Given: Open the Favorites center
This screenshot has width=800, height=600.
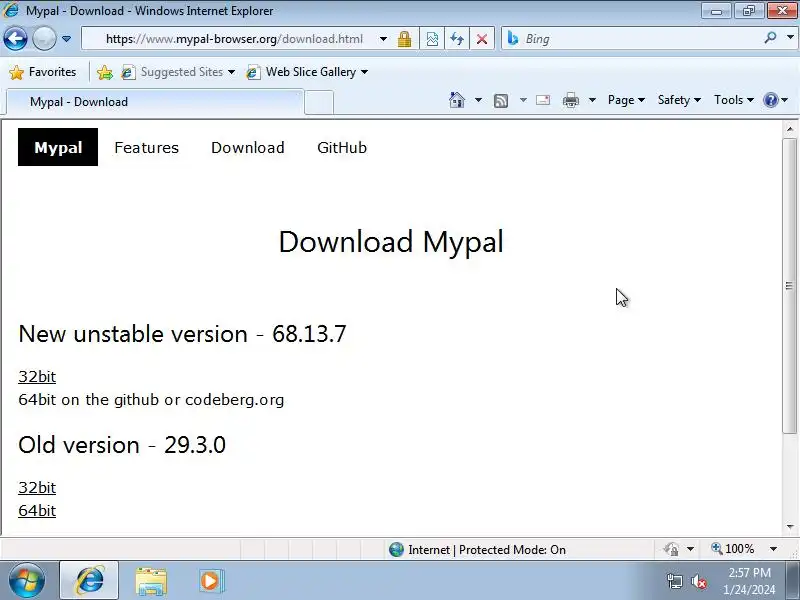Looking at the screenshot, I should click(x=43, y=72).
